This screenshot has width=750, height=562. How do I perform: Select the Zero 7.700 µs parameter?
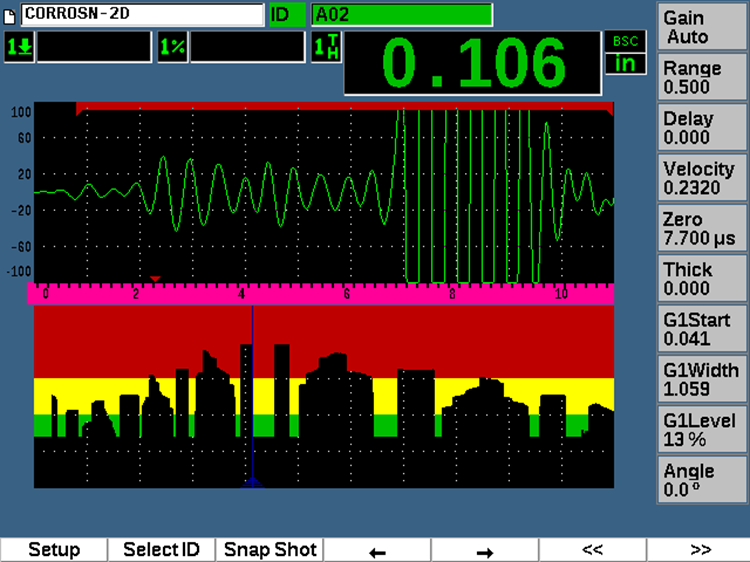pos(702,228)
